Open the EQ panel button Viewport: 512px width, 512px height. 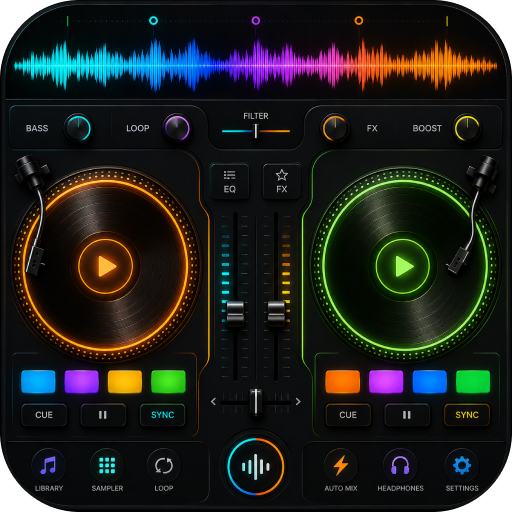coord(229,182)
